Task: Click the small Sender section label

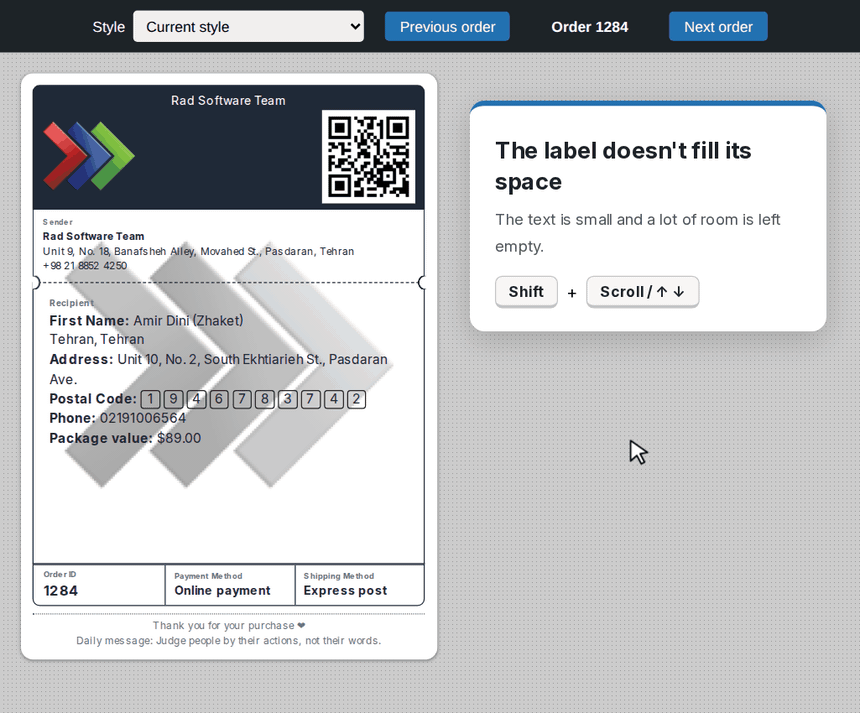Action: point(58,222)
